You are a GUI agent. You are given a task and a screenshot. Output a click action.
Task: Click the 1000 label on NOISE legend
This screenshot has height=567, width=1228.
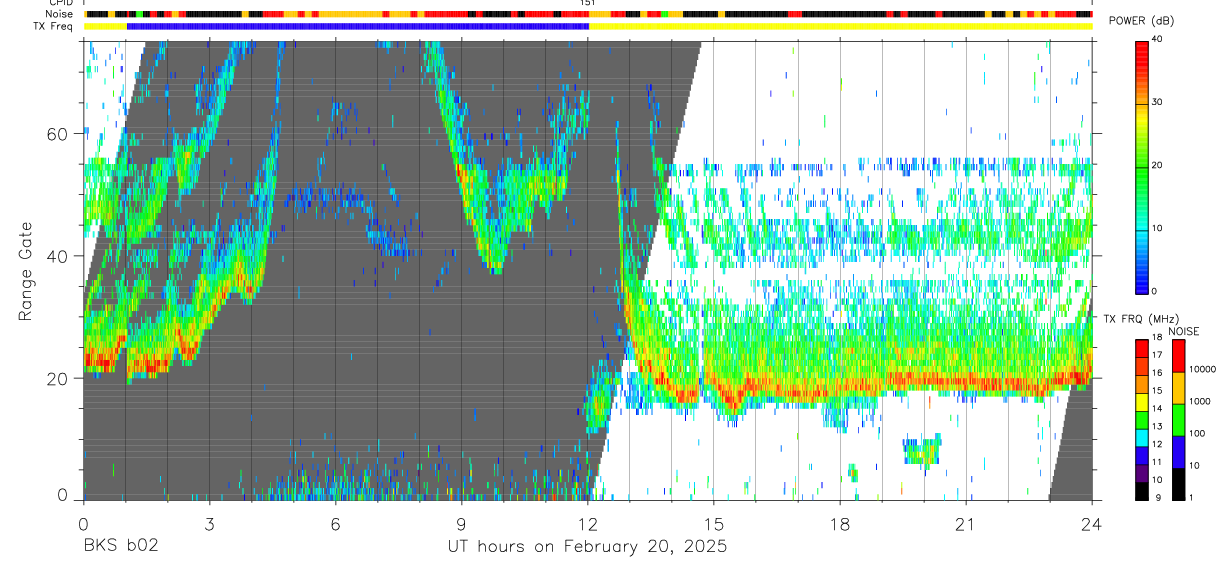(x=1200, y=401)
